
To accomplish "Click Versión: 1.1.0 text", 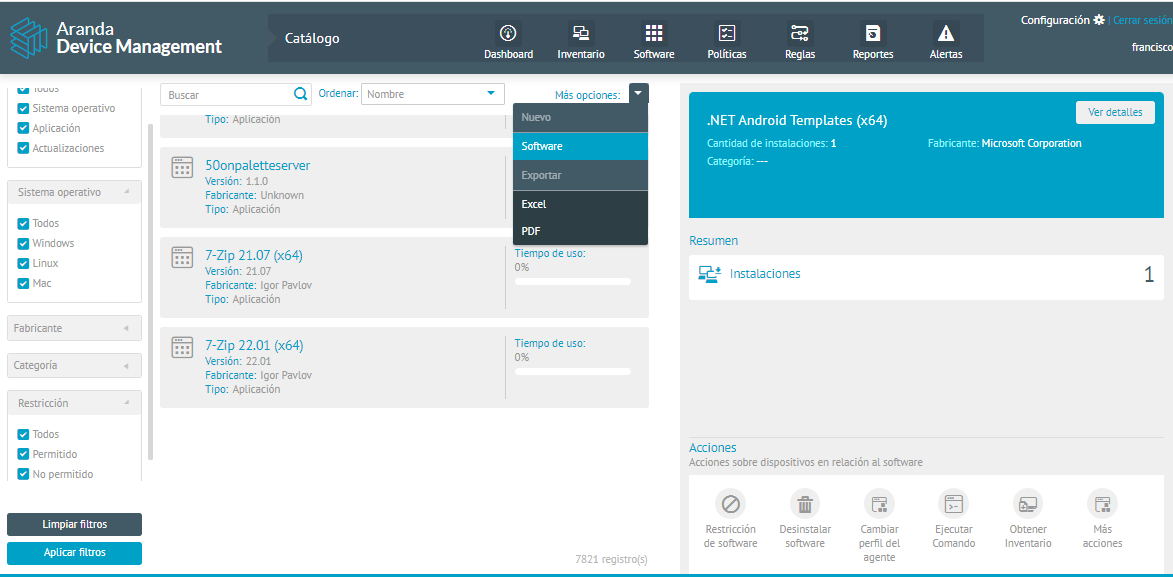I will pyautogui.click(x=236, y=181).
